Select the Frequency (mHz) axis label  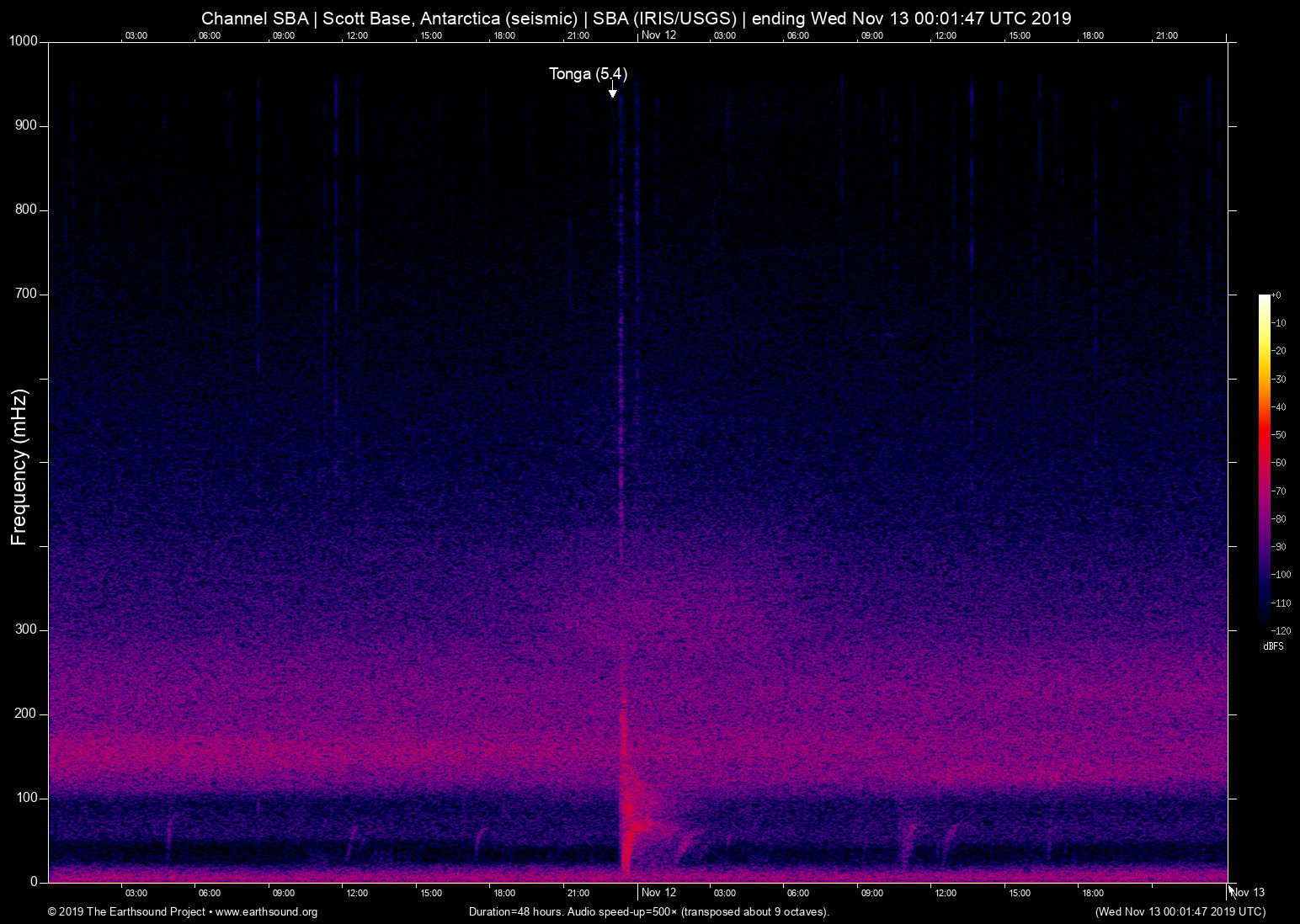(x=17, y=461)
